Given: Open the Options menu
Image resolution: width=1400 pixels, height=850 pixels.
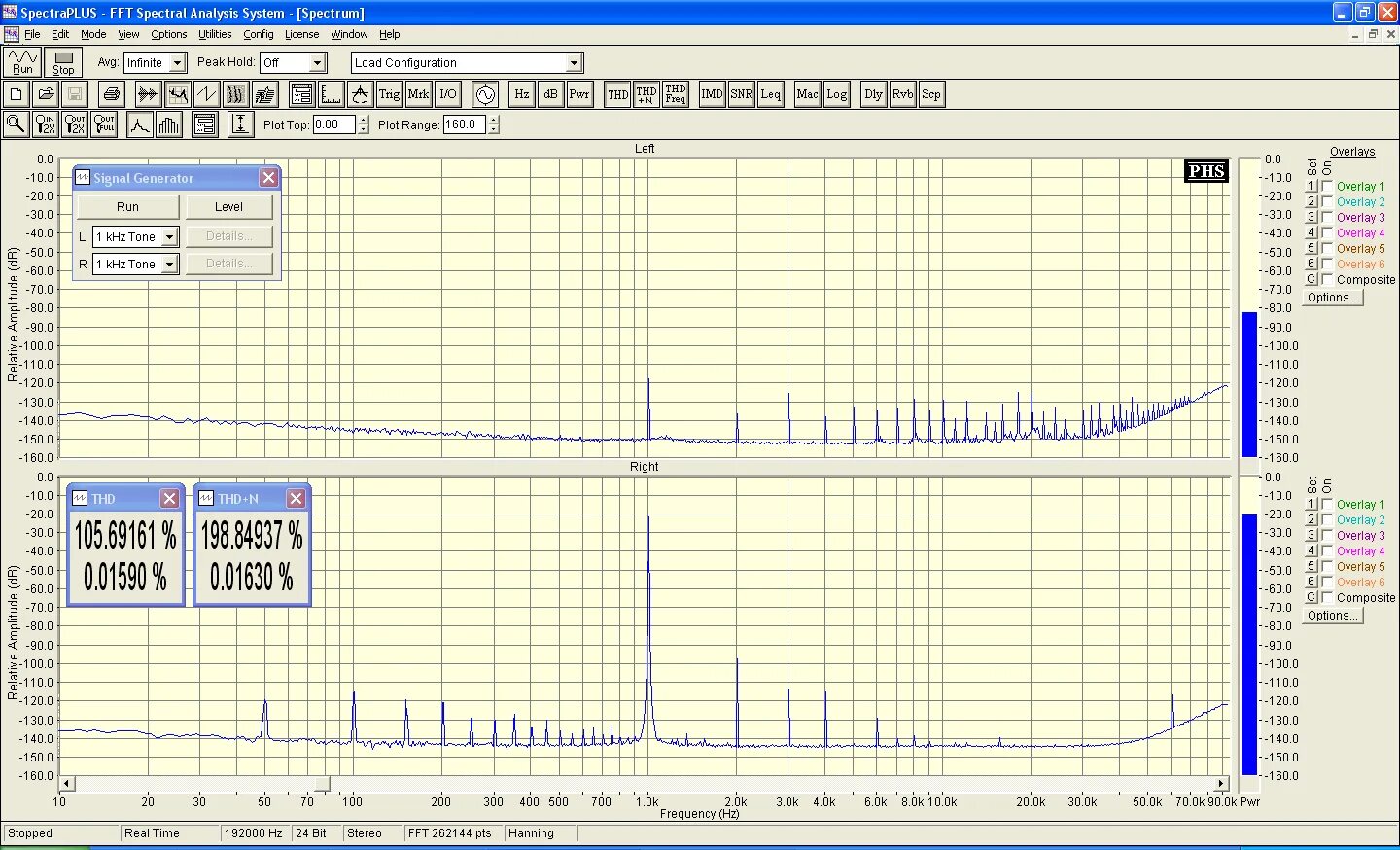Looking at the screenshot, I should (169, 34).
